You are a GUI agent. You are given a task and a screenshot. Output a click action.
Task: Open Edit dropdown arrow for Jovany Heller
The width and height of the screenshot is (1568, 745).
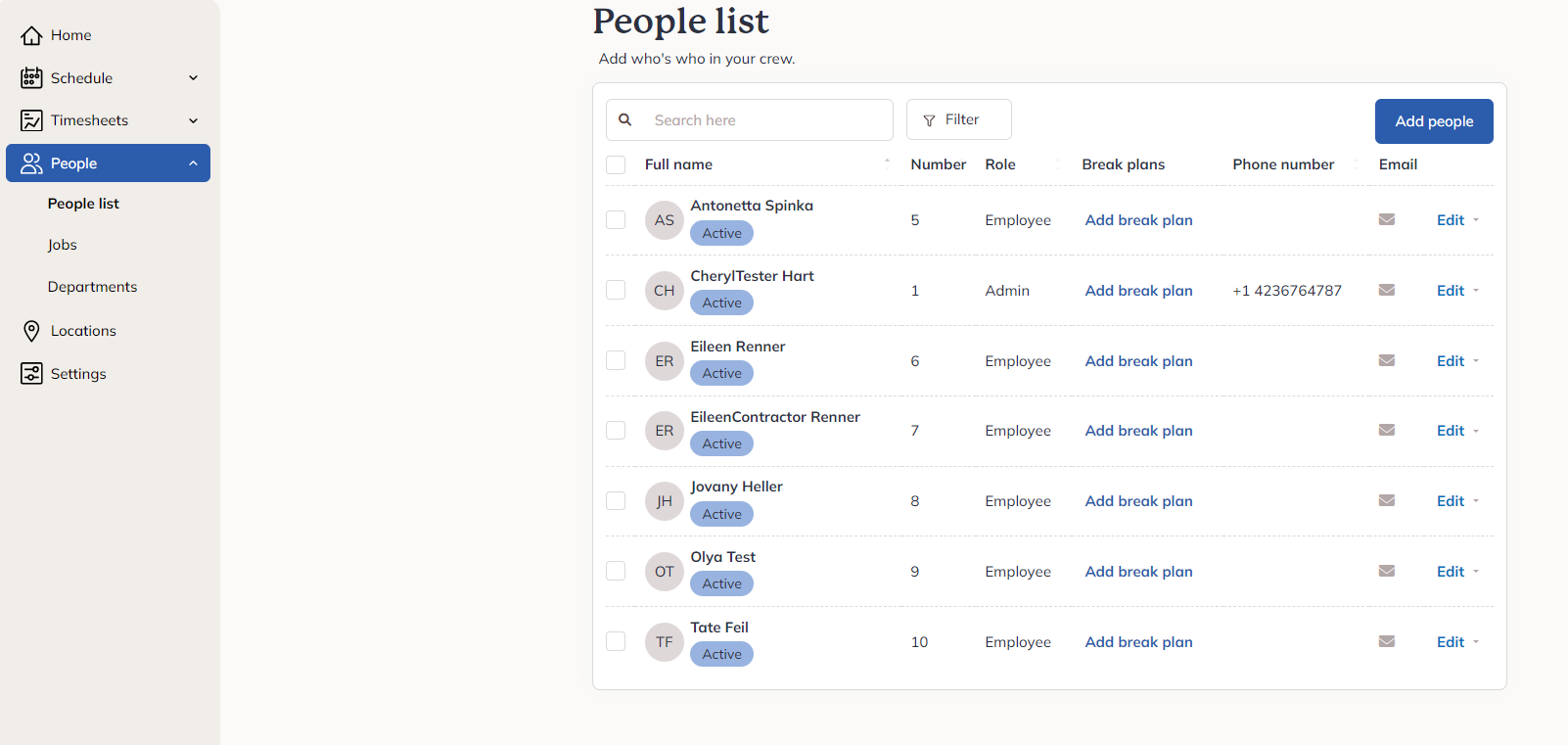point(1476,501)
